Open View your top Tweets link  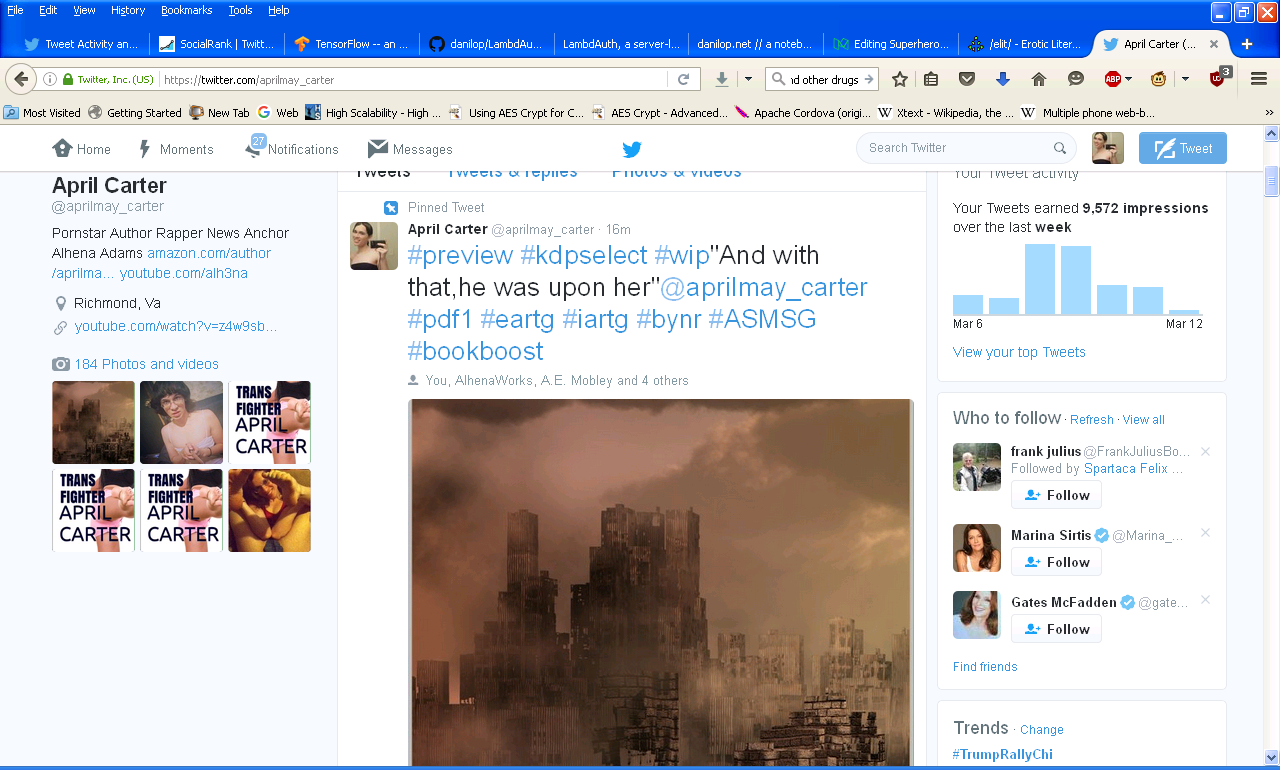(x=1019, y=352)
